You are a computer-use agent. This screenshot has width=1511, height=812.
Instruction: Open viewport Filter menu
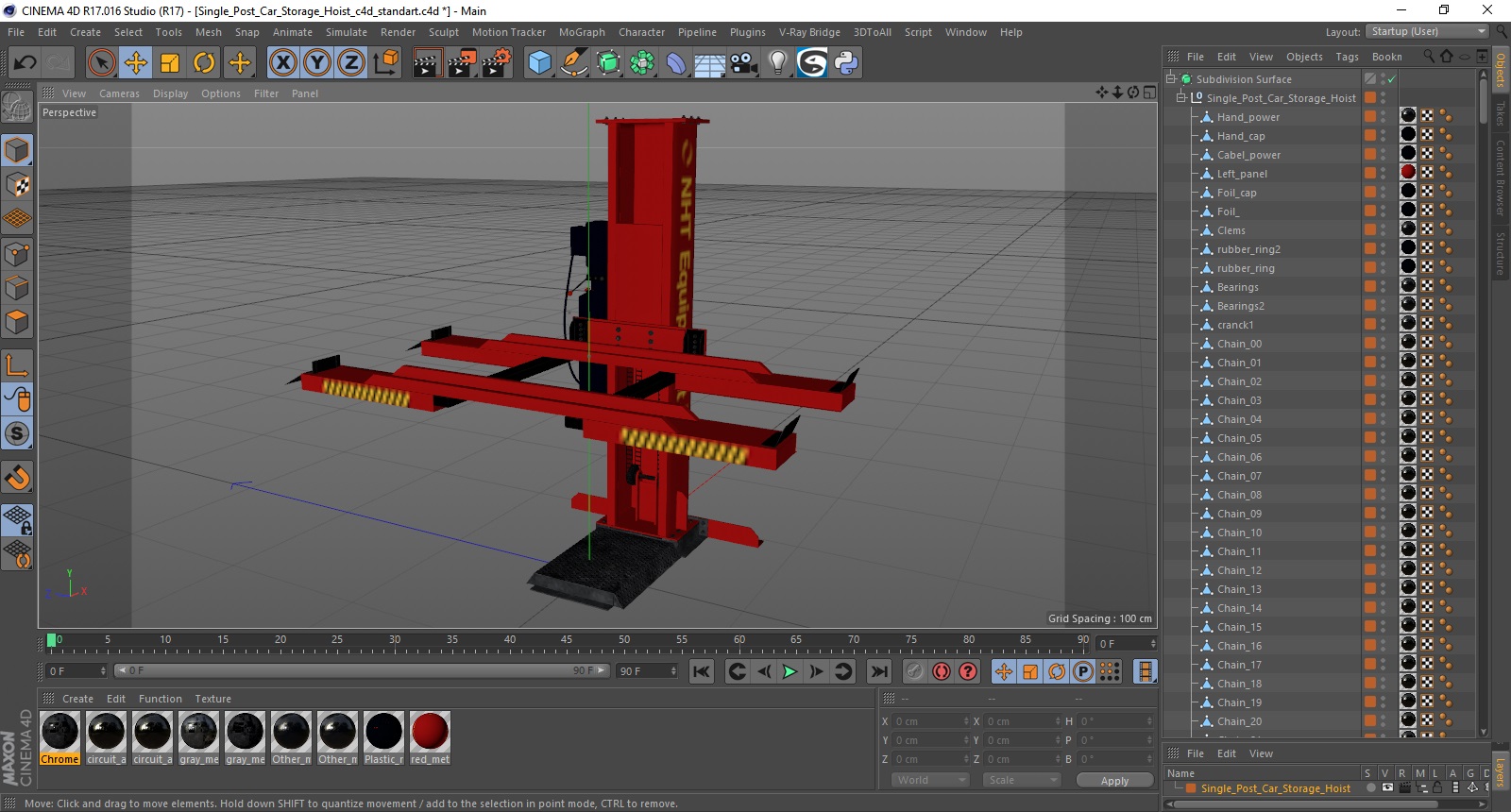[266, 93]
